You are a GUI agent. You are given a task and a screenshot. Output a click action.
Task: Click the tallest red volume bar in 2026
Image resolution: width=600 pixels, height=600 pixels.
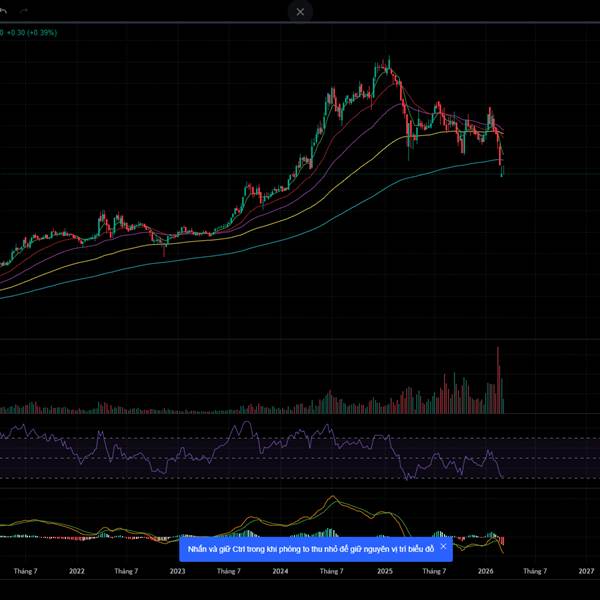point(498,380)
